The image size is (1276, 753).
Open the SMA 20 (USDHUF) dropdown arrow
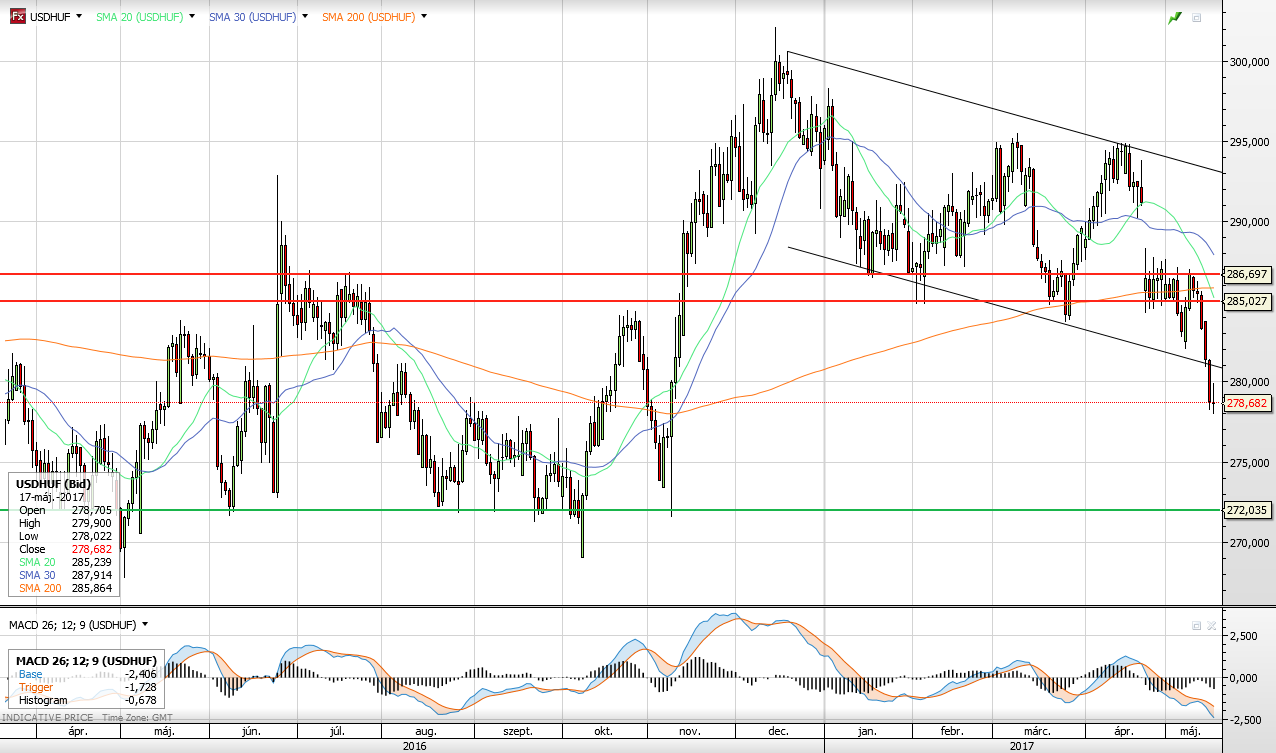[191, 17]
